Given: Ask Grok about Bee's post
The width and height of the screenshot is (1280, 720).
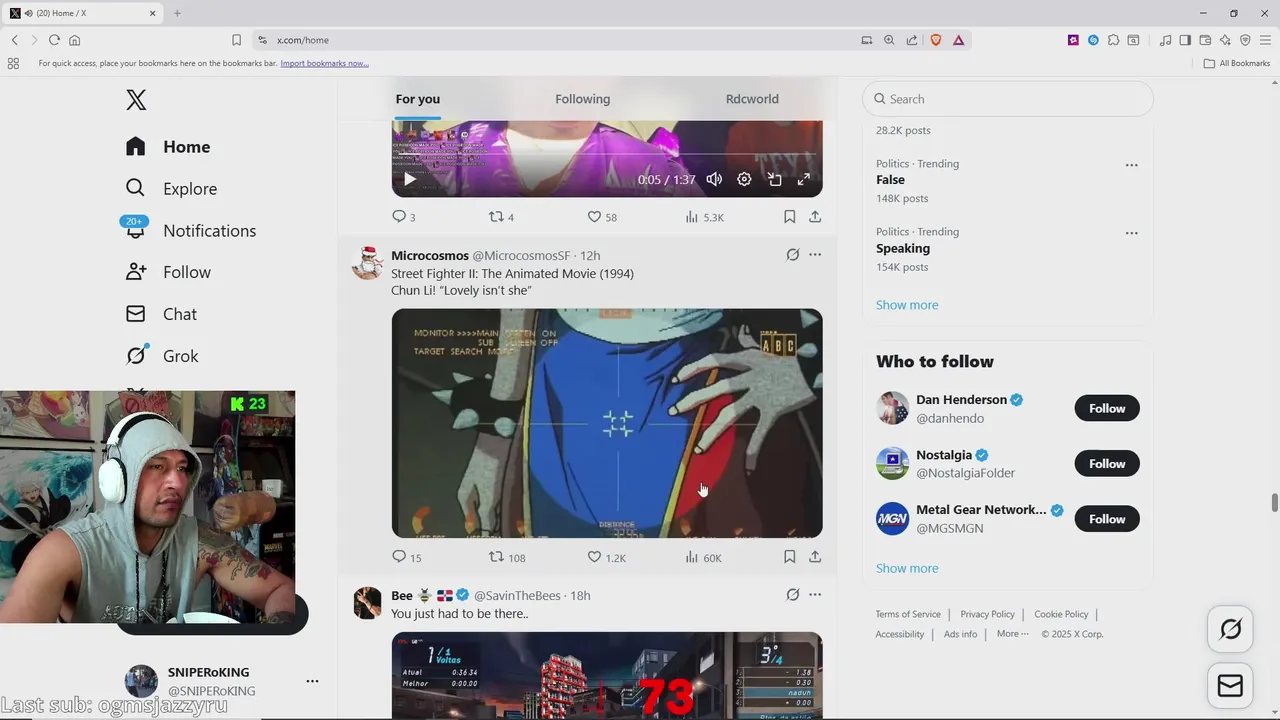Looking at the screenshot, I should coord(792,595).
